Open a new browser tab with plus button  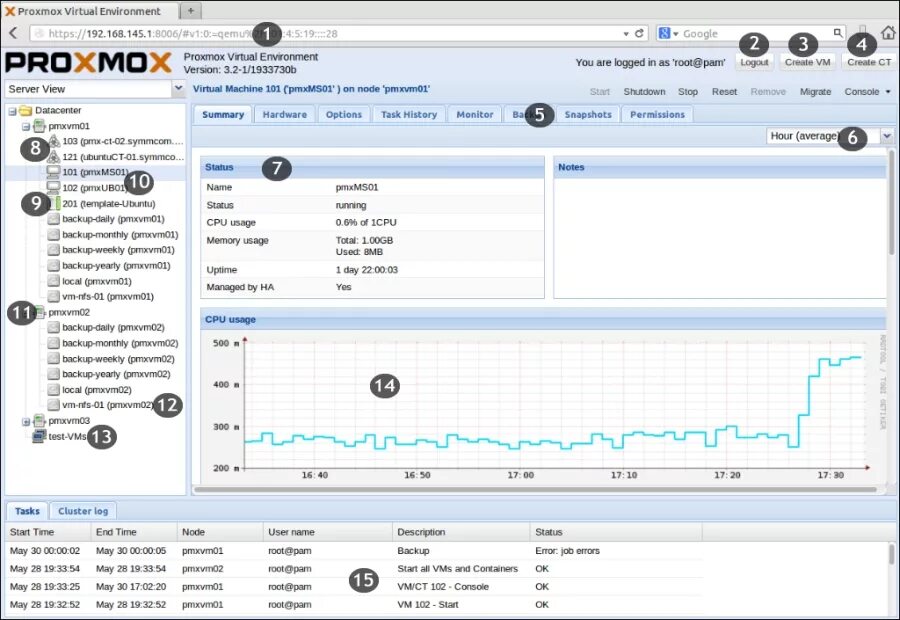click(x=191, y=10)
